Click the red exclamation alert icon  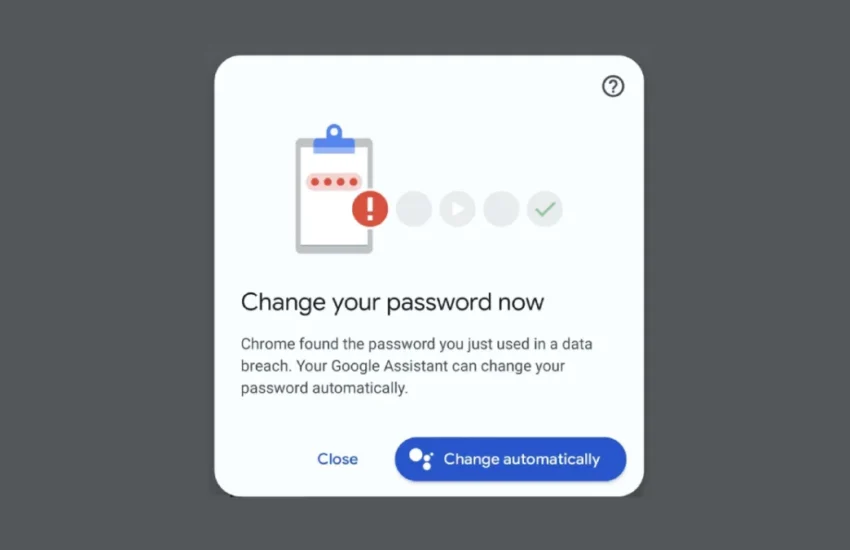click(370, 209)
